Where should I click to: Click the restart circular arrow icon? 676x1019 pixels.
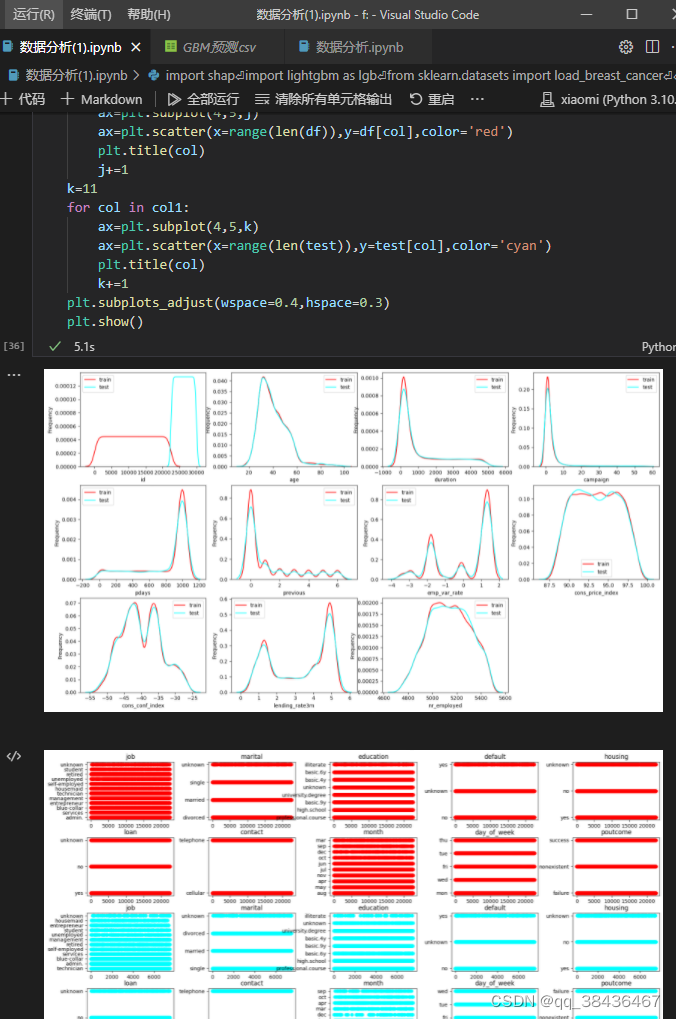[416, 99]
